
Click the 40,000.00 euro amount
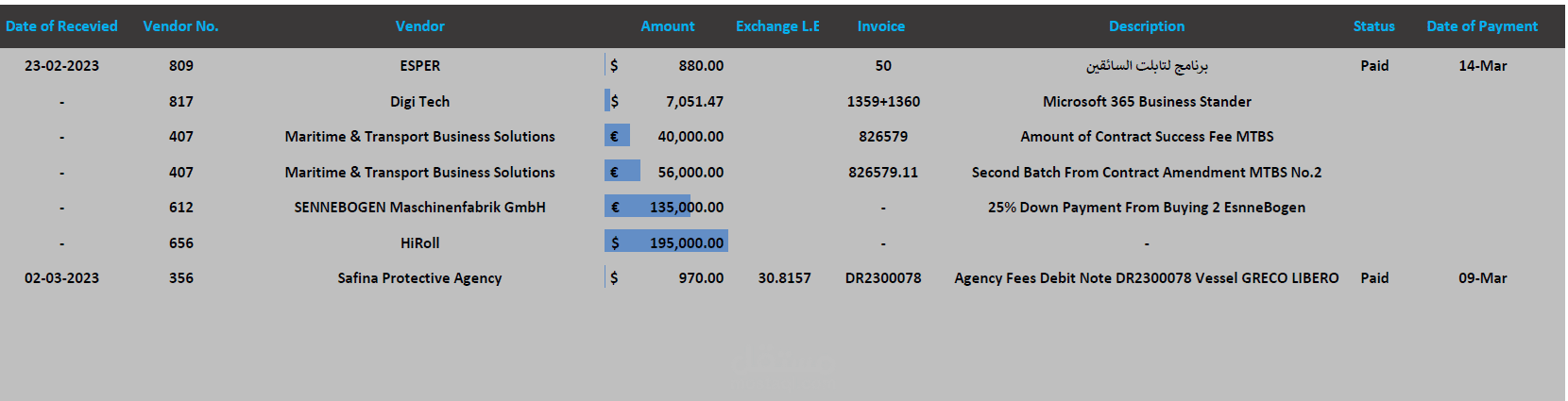click(x=667, y=137)
